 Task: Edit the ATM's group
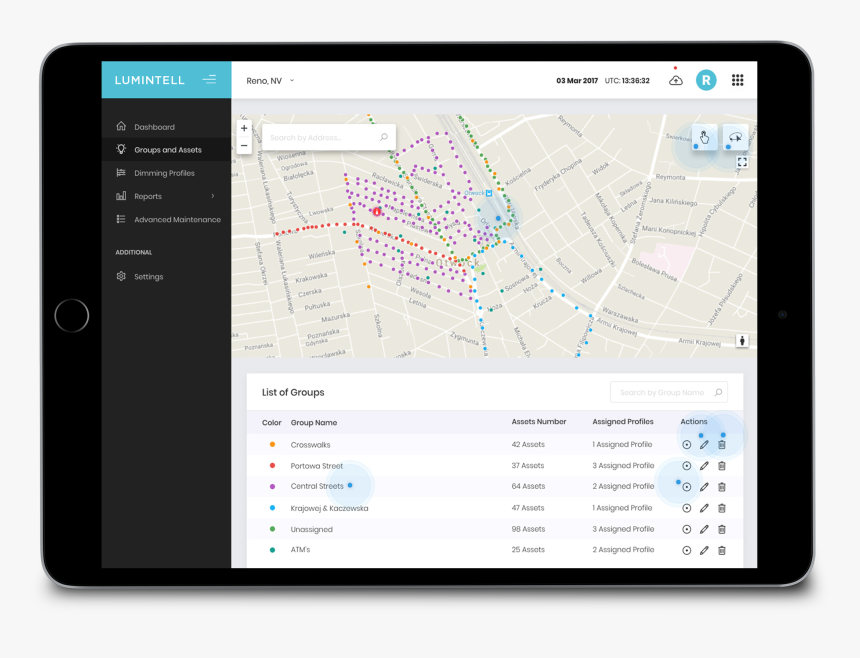click(x=704, y=550)
